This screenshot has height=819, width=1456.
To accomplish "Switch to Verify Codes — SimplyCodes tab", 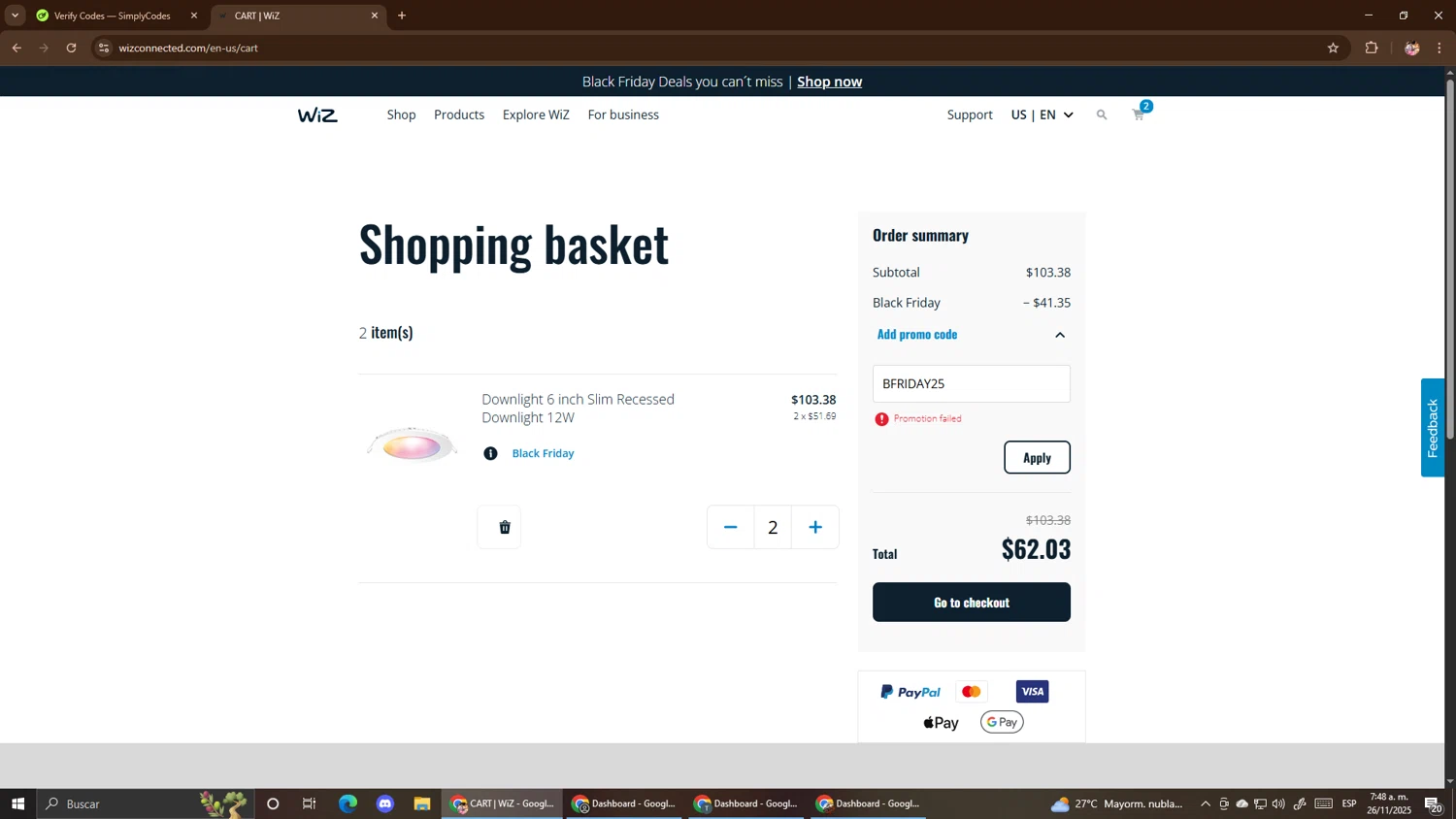I will pos(113,16).
